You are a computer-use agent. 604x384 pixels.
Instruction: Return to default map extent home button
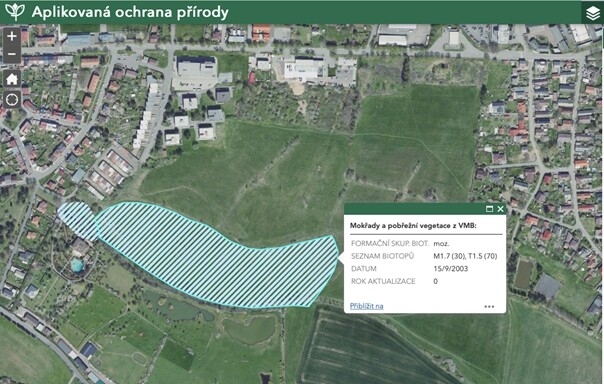click(12, 79)
